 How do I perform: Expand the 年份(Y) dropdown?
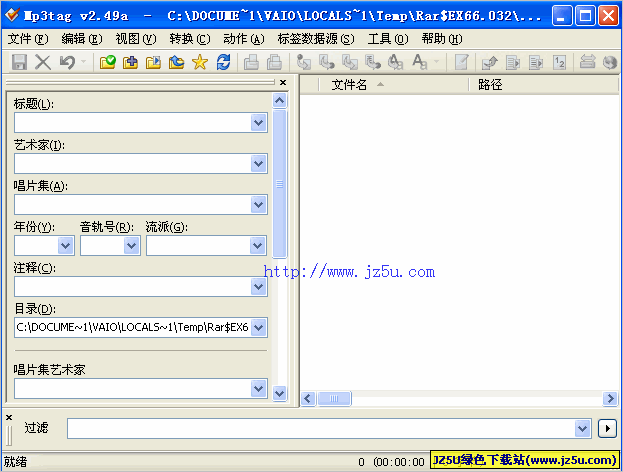click(x=66, y=246)
